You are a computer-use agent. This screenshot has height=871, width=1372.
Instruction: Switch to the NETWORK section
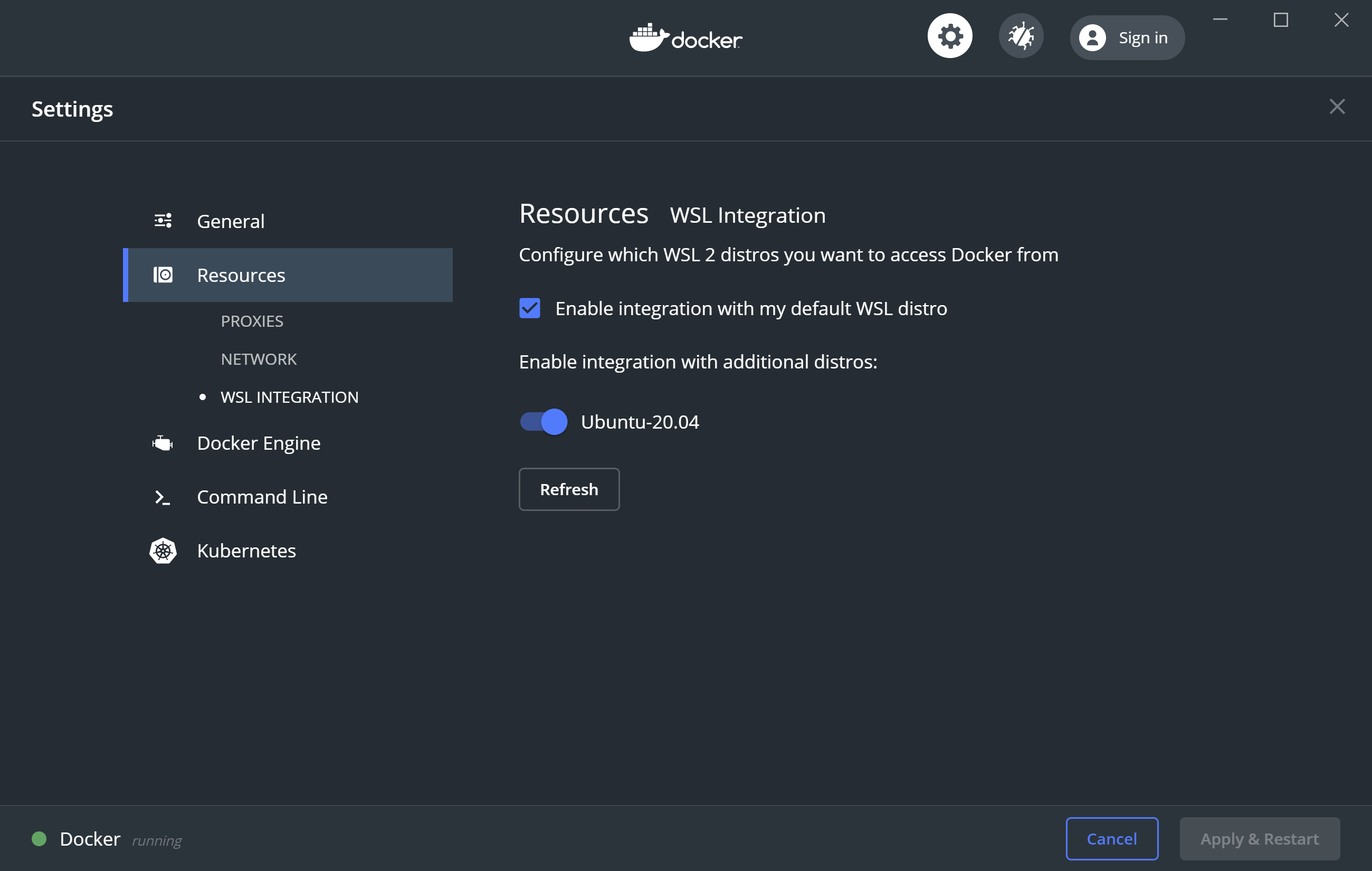click(x=259, y=358)
